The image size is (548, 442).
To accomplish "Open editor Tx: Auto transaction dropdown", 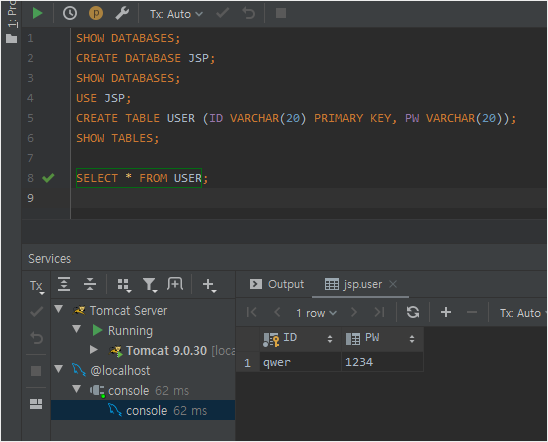I will (x=176, y=14).
